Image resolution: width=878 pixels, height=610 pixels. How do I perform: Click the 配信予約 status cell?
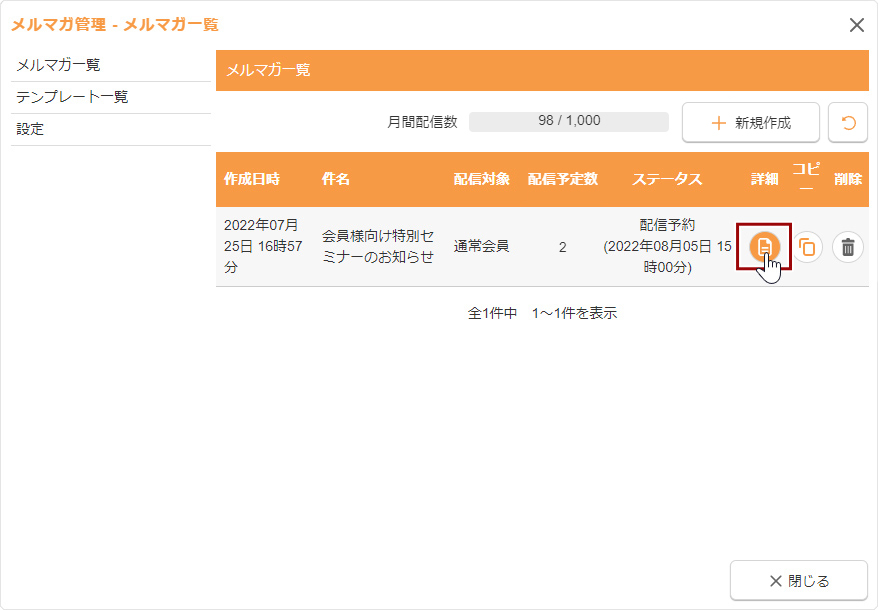point(667,246)
